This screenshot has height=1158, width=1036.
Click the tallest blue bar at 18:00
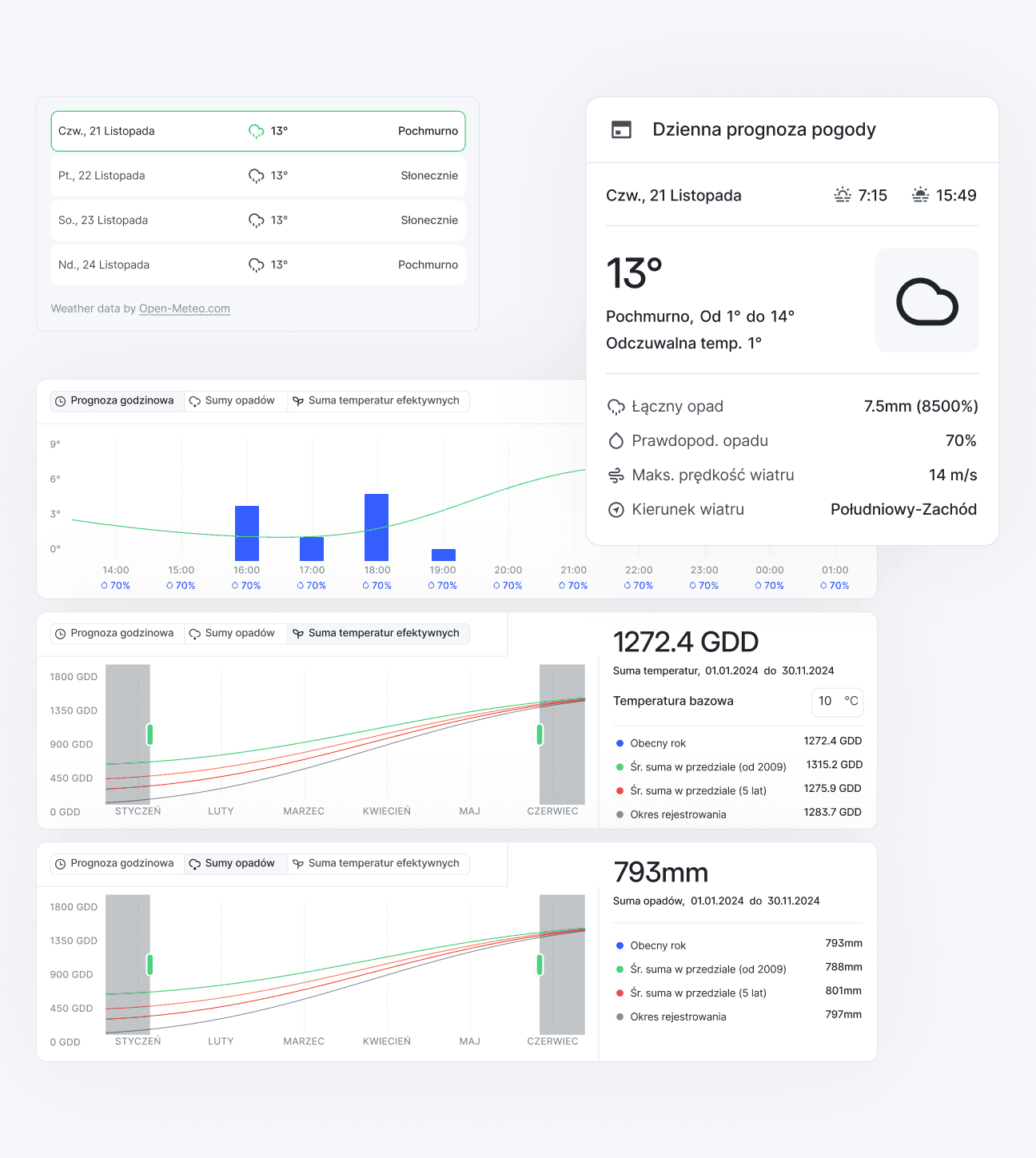(377, 527)
